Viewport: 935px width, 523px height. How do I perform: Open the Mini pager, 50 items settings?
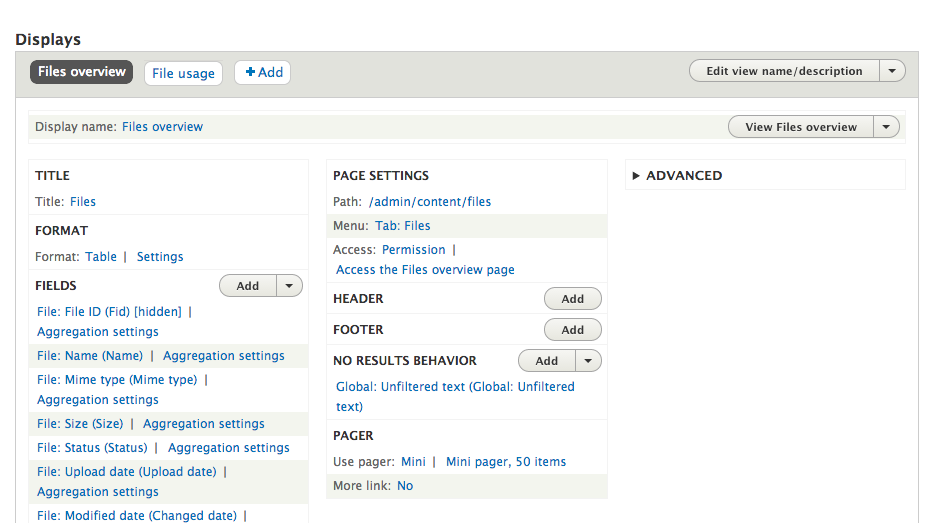pyautogui.click(x=506, y=462)
